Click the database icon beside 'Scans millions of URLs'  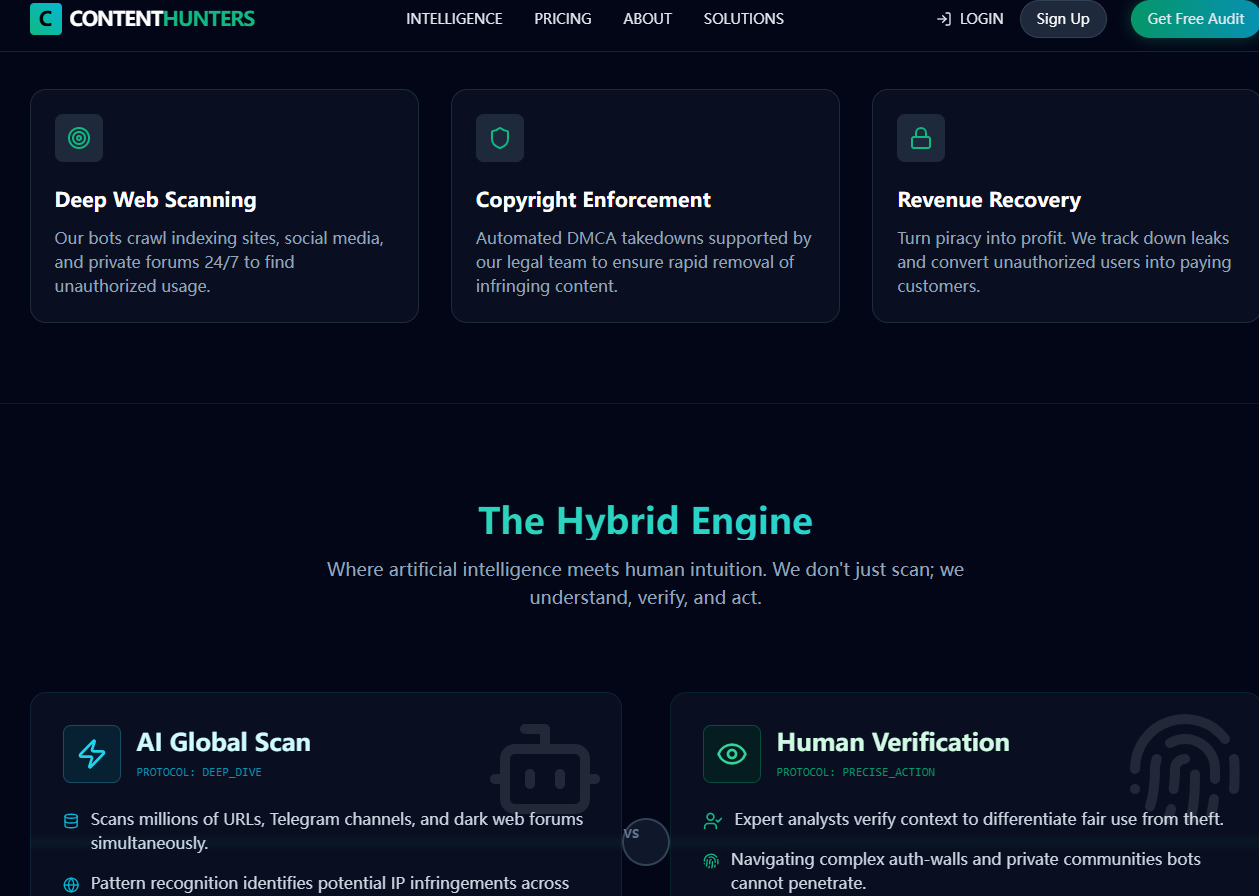[x=71, y=821]
